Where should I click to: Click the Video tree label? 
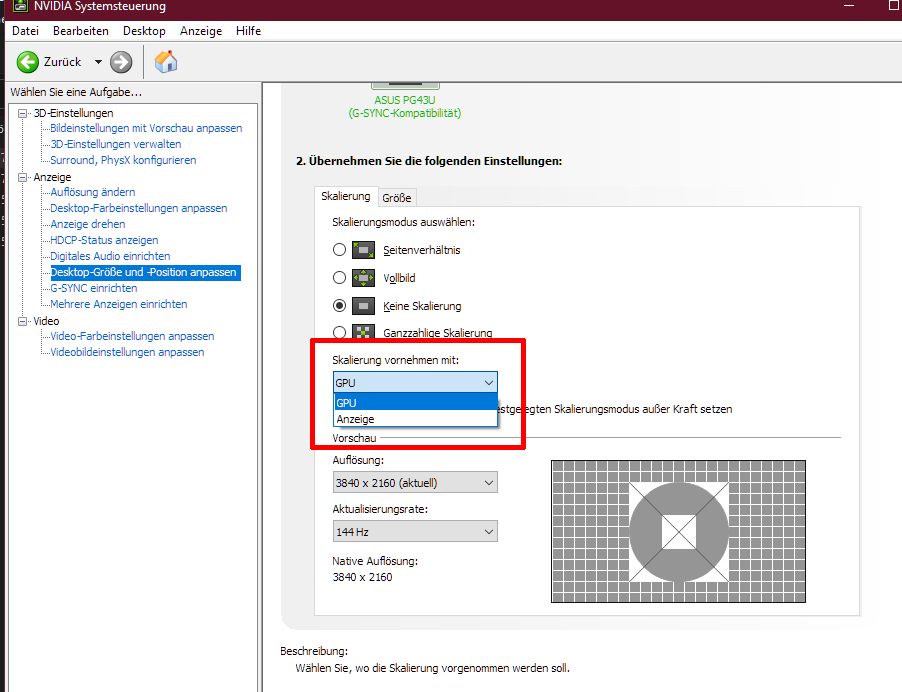click(x=46, y=321)
